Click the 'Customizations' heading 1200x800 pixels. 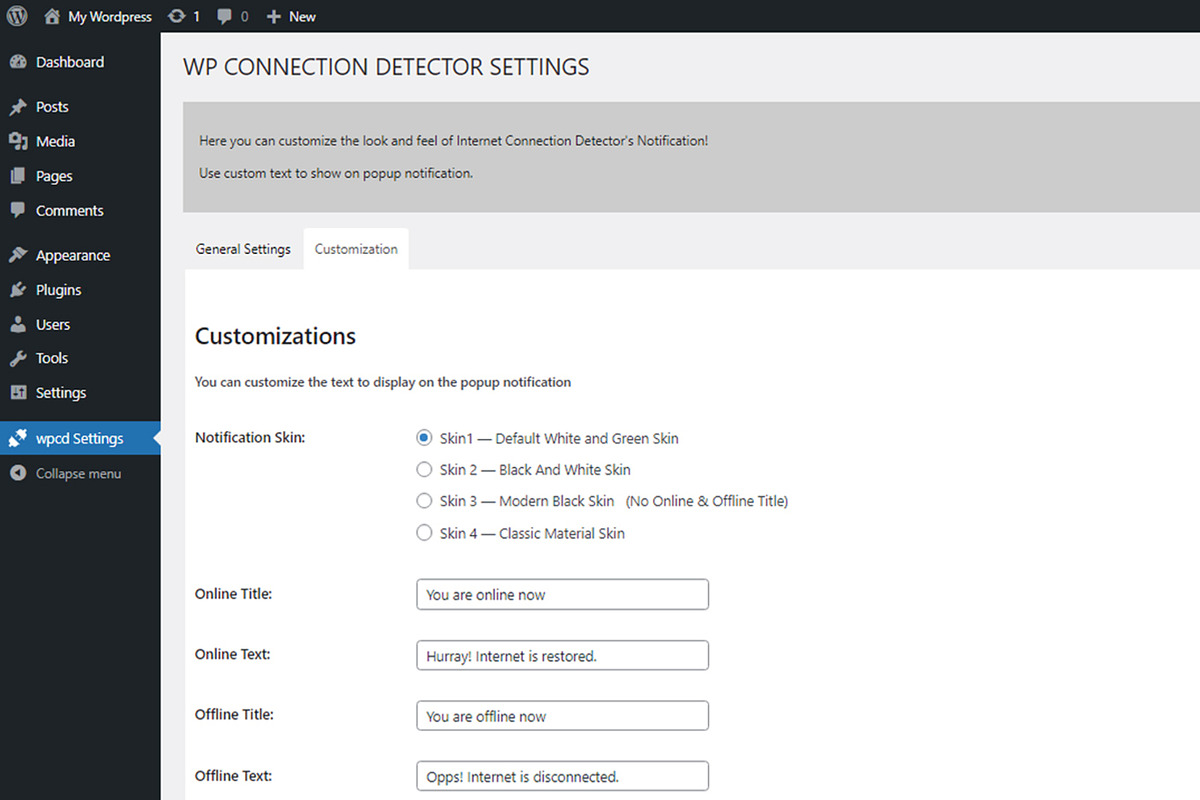pyautogui.click(x=275, y=336)
